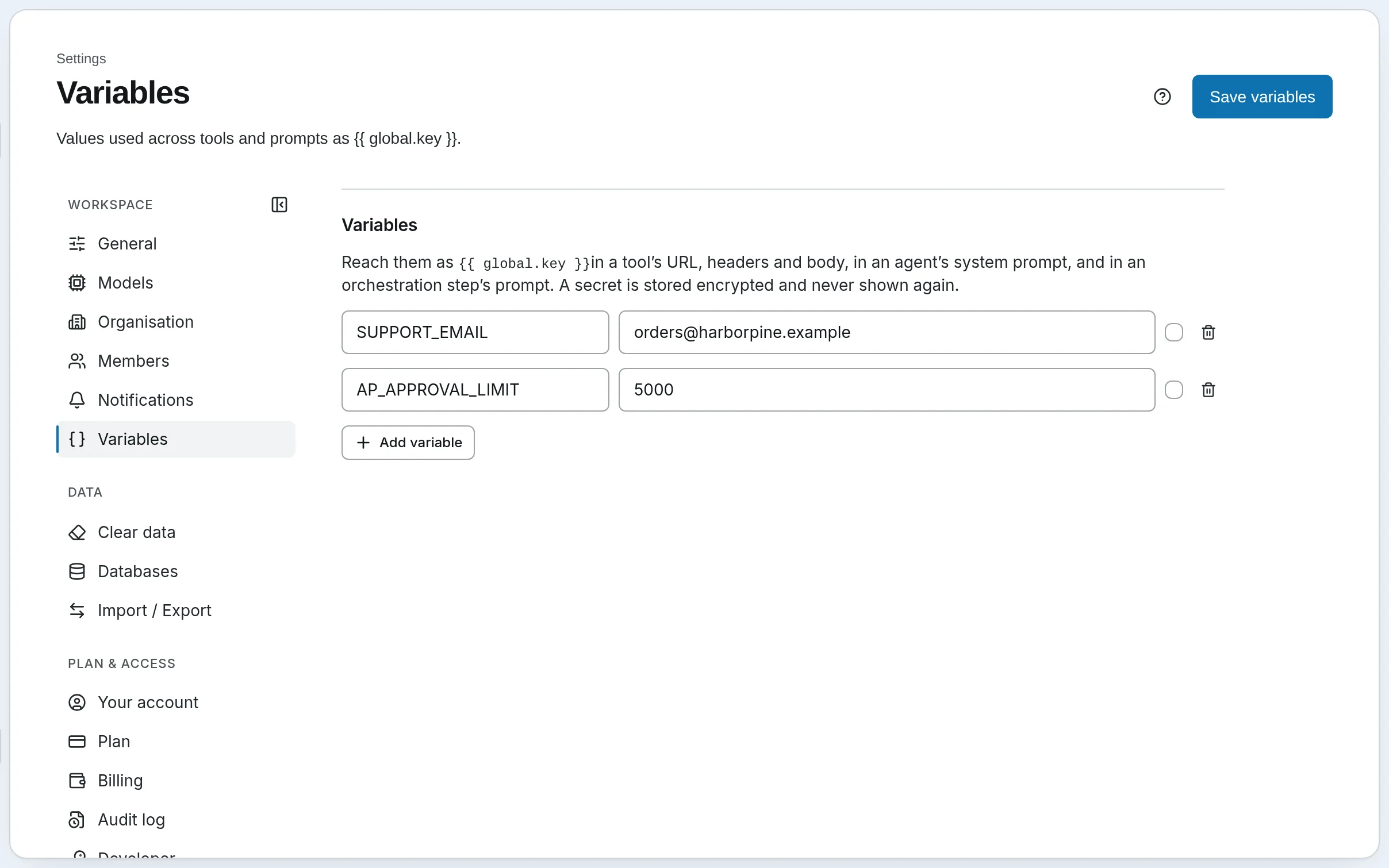
Task: Open Audit log page
Action: (176, 820)
